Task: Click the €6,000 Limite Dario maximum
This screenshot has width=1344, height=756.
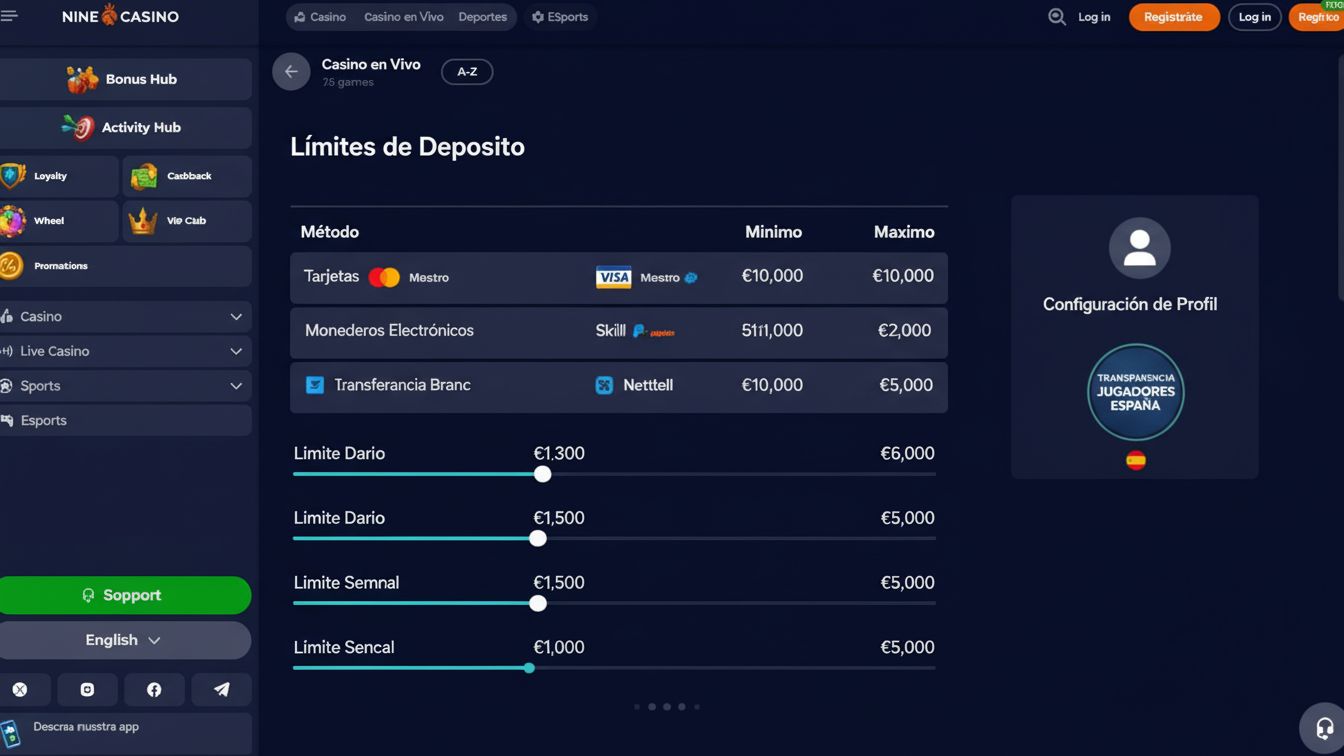Action: [x=907, y=454]
